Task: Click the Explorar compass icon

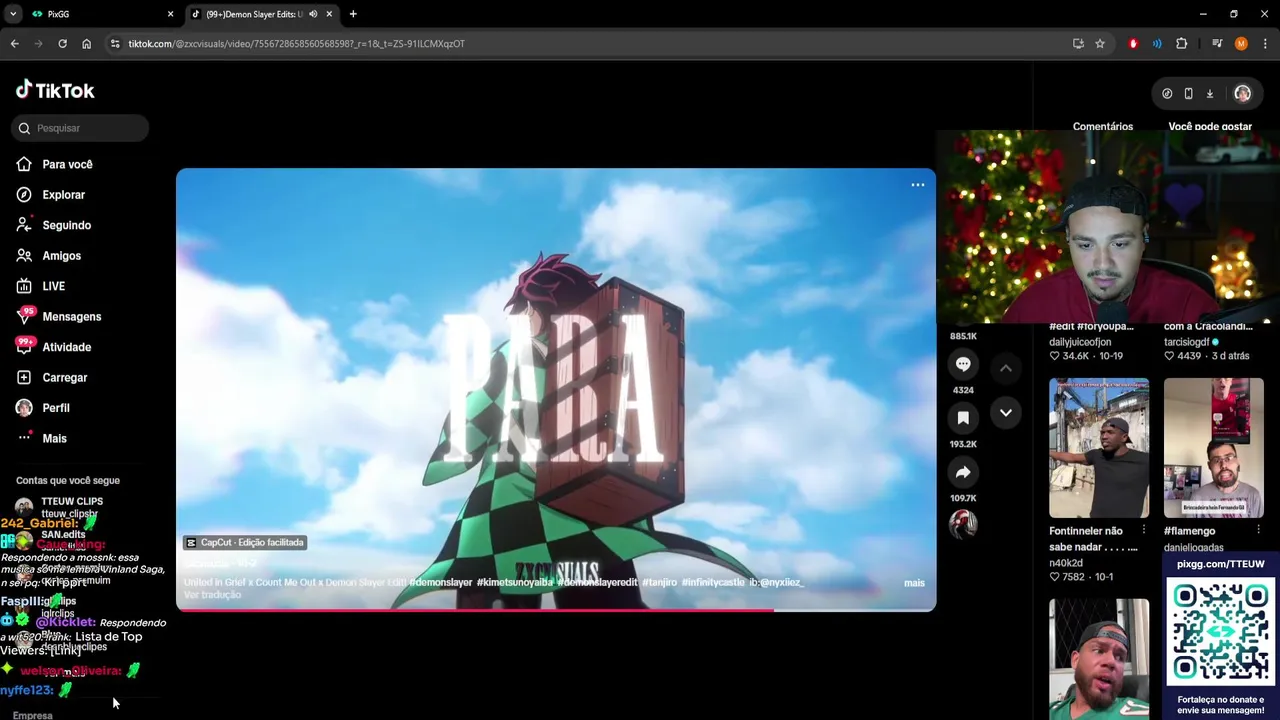Action: tap(24, 195)
